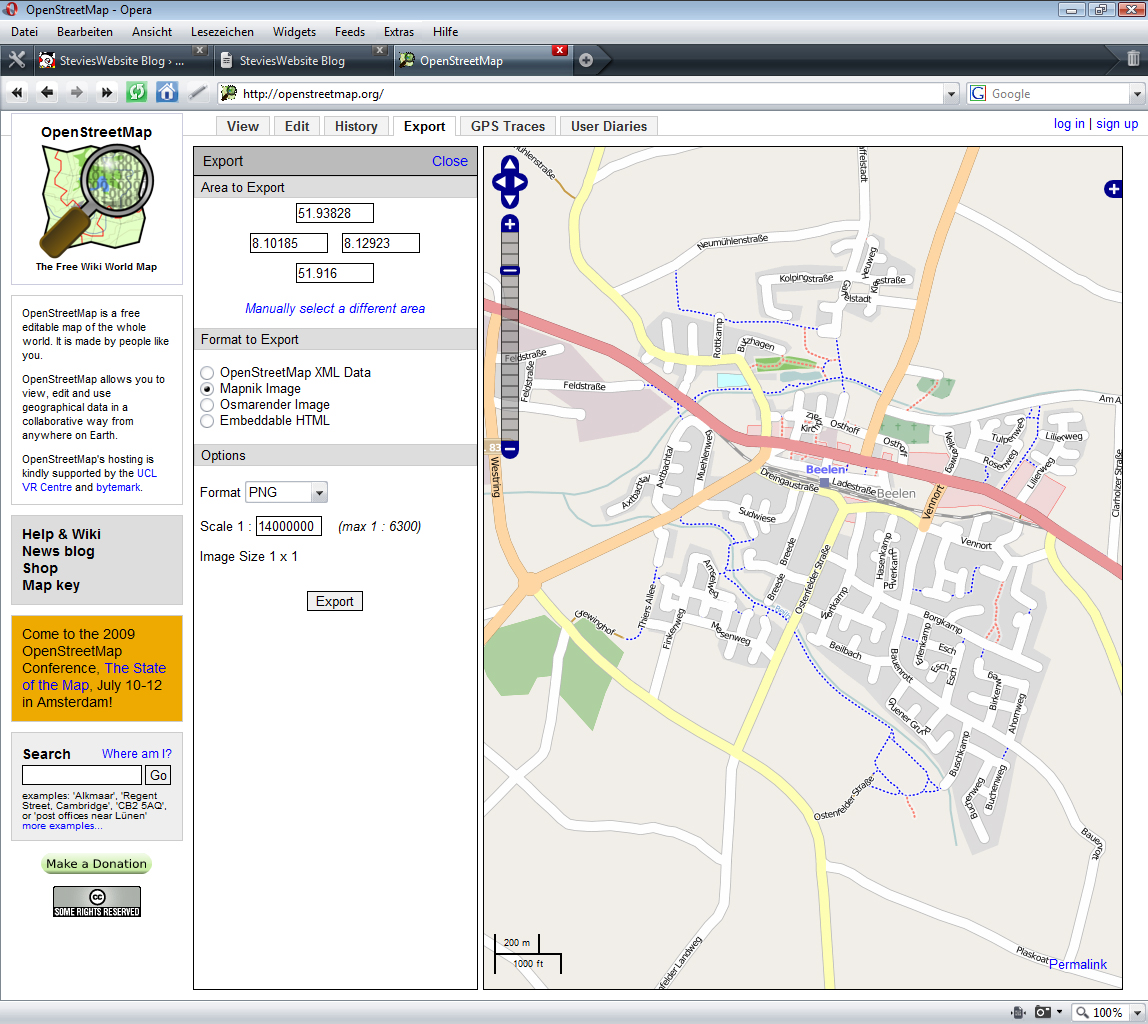This screenshot has height=1024, width=1148.
Task: Close the Export panel
Action: coord(450,161)
